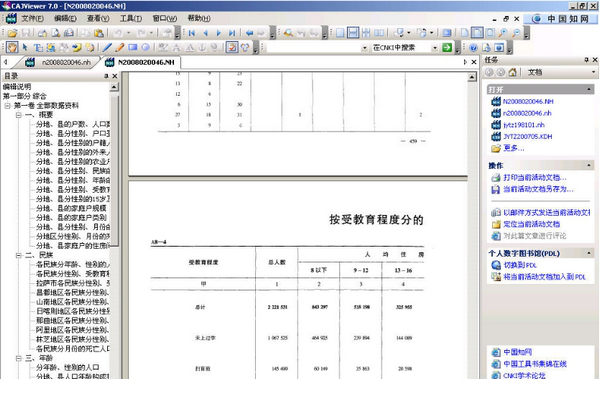Image resolution: width=600 pixels, height=394 pixels.
Task: Click the 目录 panel scrollbar up arrow
Action: pos(114,87)
